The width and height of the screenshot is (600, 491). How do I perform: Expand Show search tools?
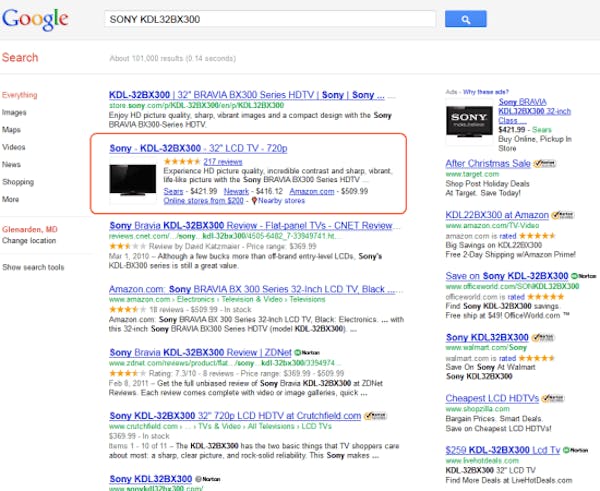point(33,267)
